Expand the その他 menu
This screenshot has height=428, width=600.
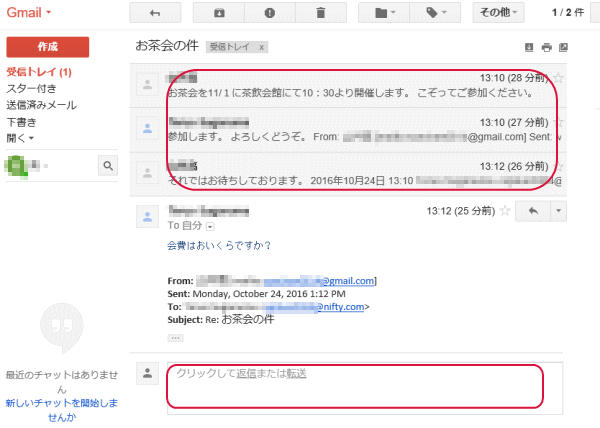[x=498, y=14]
